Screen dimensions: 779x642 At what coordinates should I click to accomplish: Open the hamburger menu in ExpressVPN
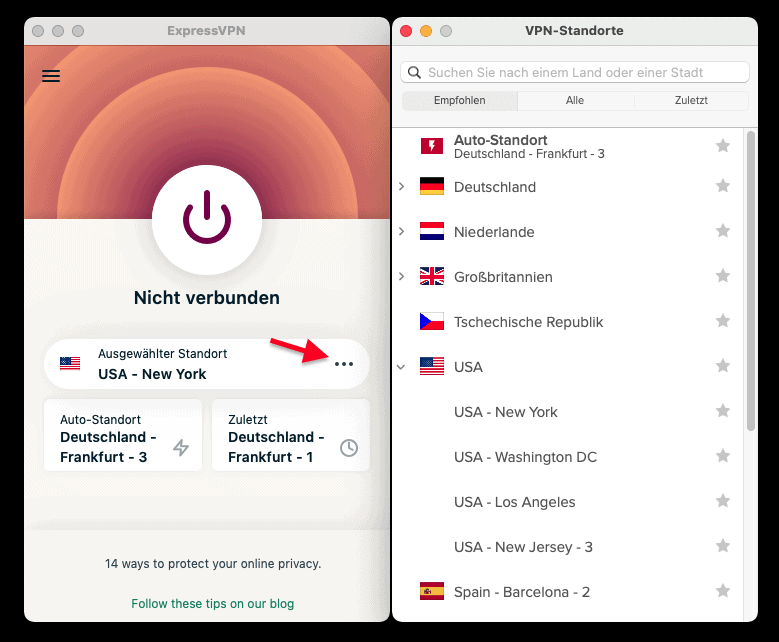pyautogui.click(x=51, y=76)
